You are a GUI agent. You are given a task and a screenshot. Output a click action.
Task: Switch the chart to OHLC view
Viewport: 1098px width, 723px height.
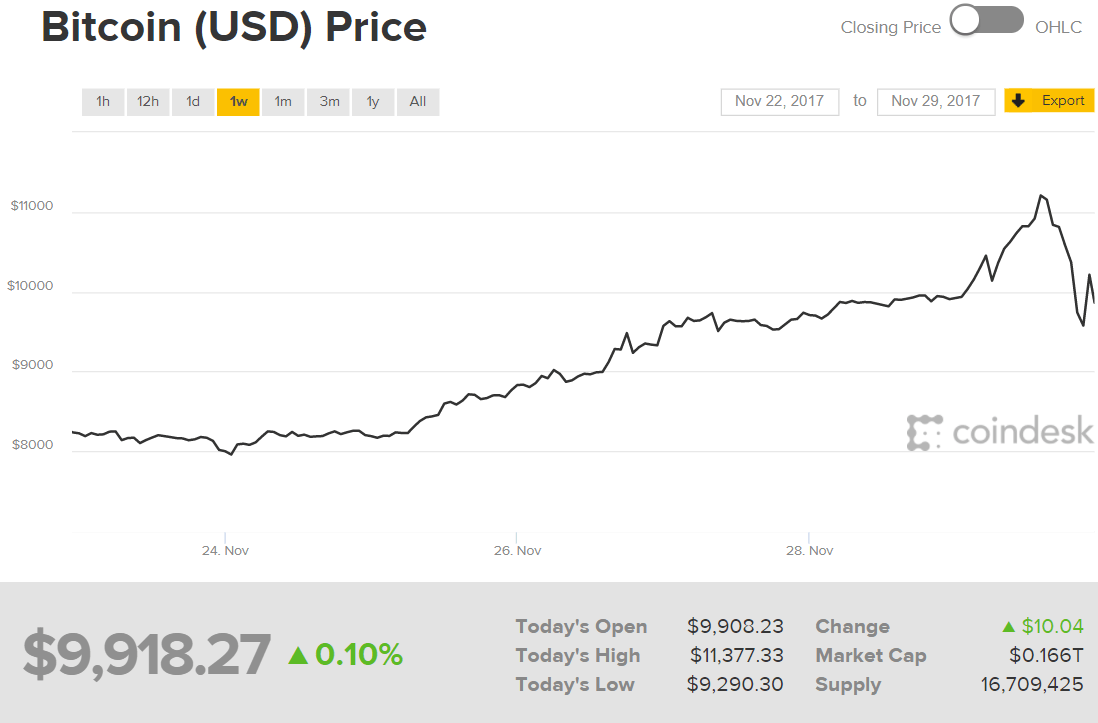pyautogui.click(x=1003, y=20)
